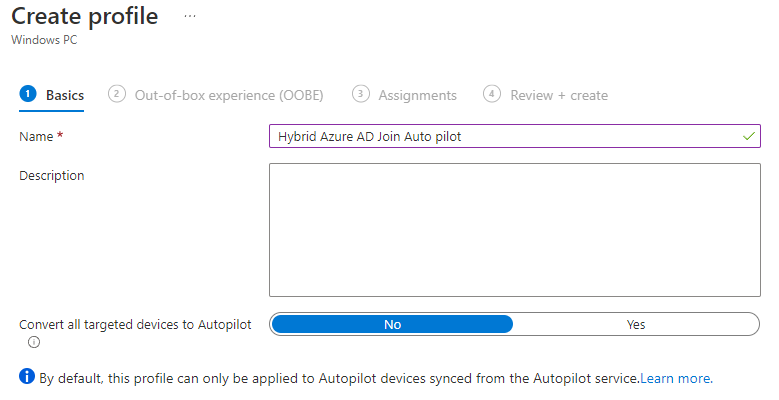Jump to the Review + create tab
The image size is (779, 400).
pyautogui.click(x=559, y=95)
